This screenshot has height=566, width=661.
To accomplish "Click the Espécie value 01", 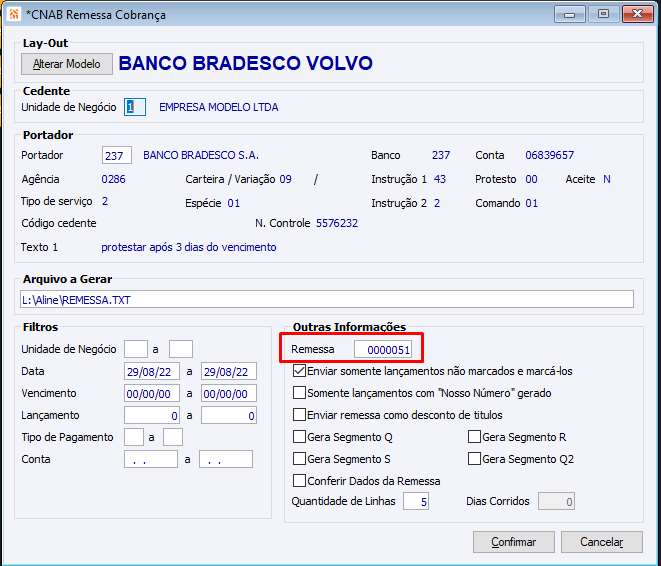I will (x=234, y=203).
